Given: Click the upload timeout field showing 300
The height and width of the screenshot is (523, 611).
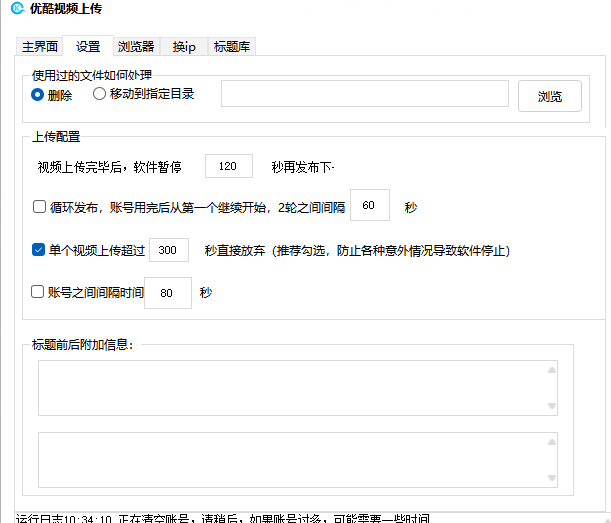Looking at the screenshot, I should coord(169,250).
